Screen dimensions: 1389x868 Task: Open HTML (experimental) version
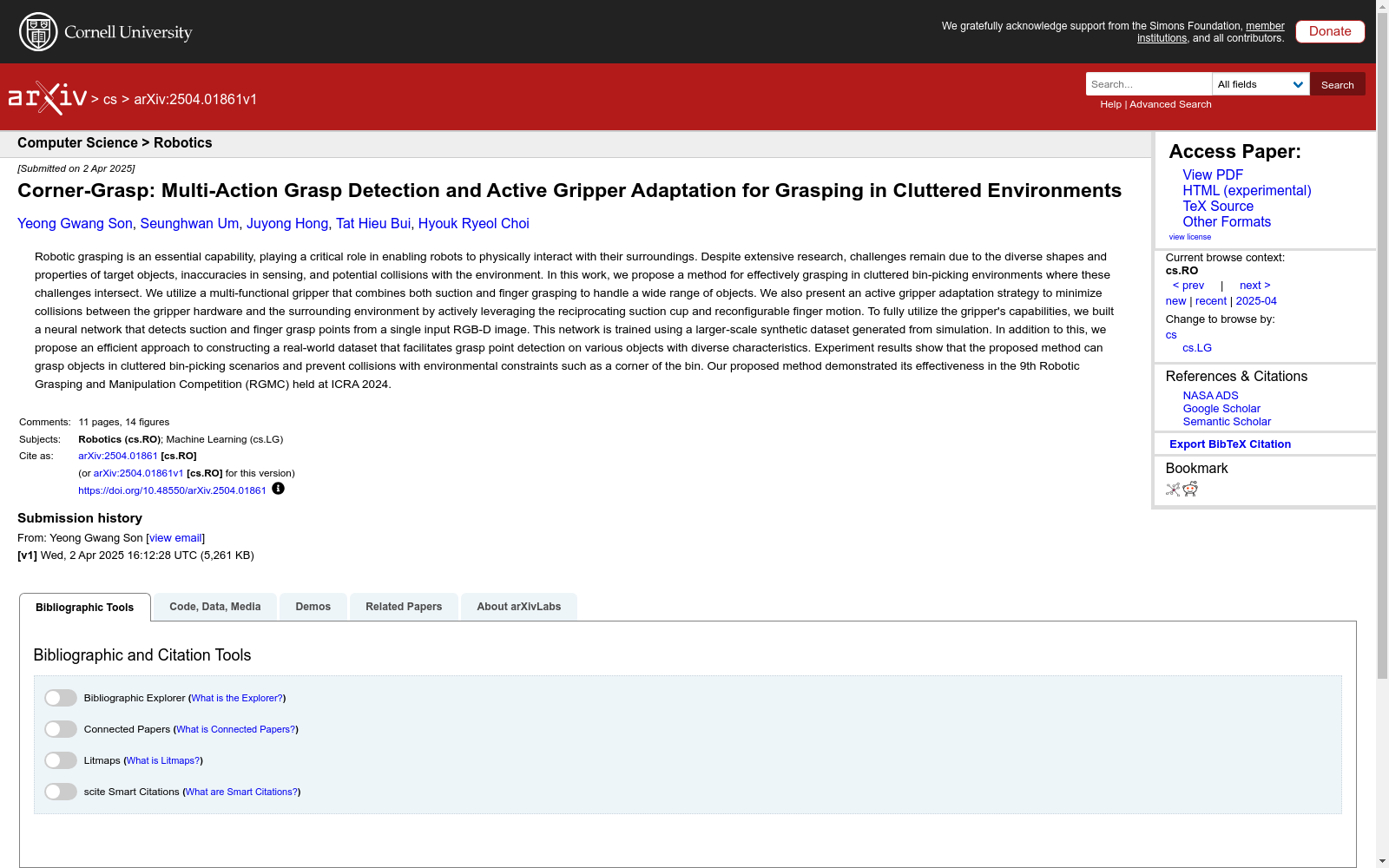[x=1247, y=190]
